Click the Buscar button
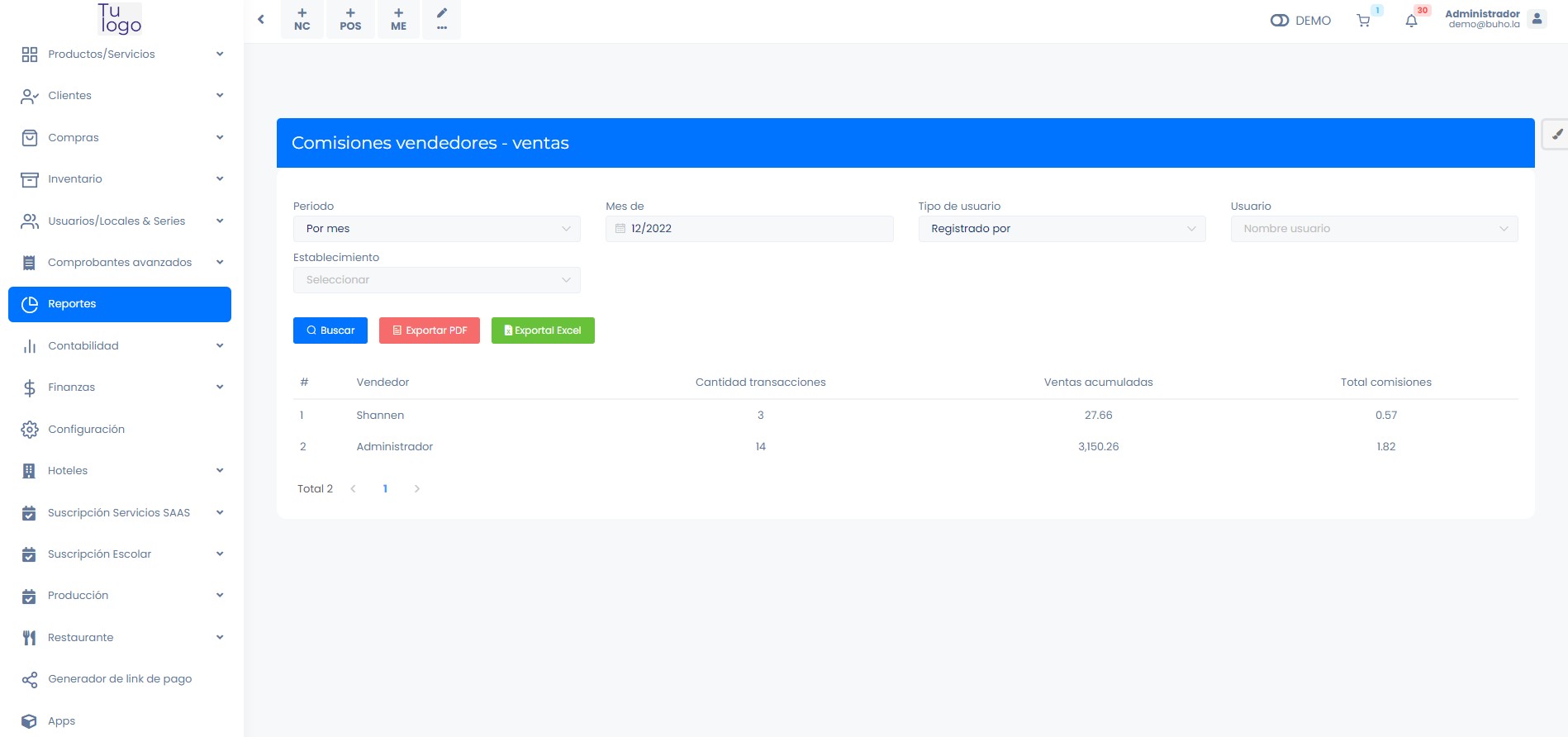Viewport: 1568px width, 737px height. pos(330,330)
